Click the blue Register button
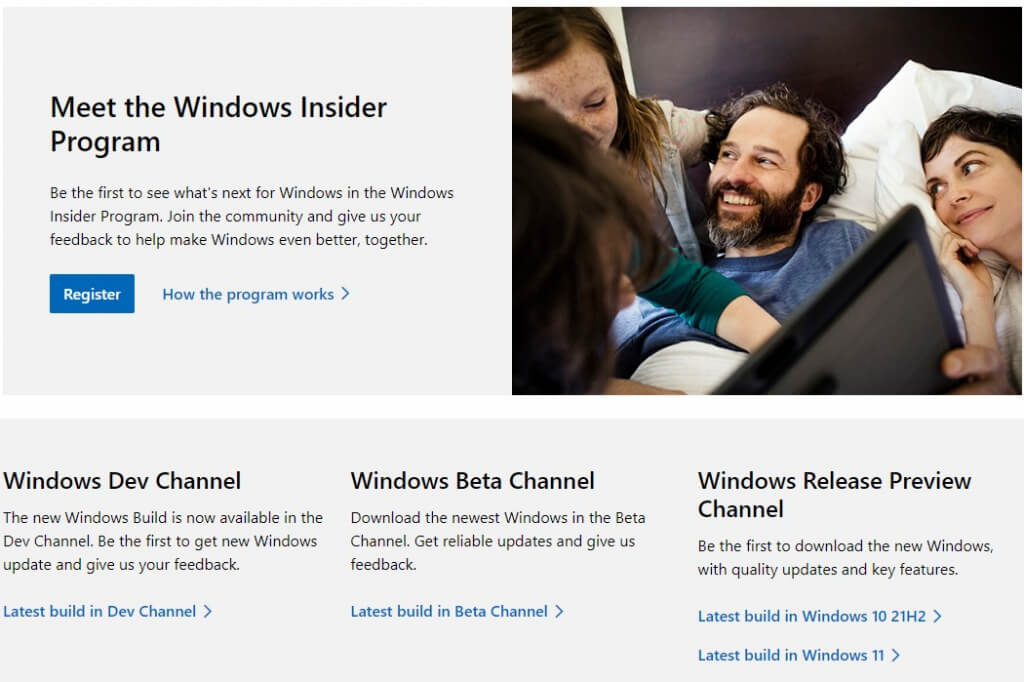Screen dimensions: 1024x682 point(92,294)
